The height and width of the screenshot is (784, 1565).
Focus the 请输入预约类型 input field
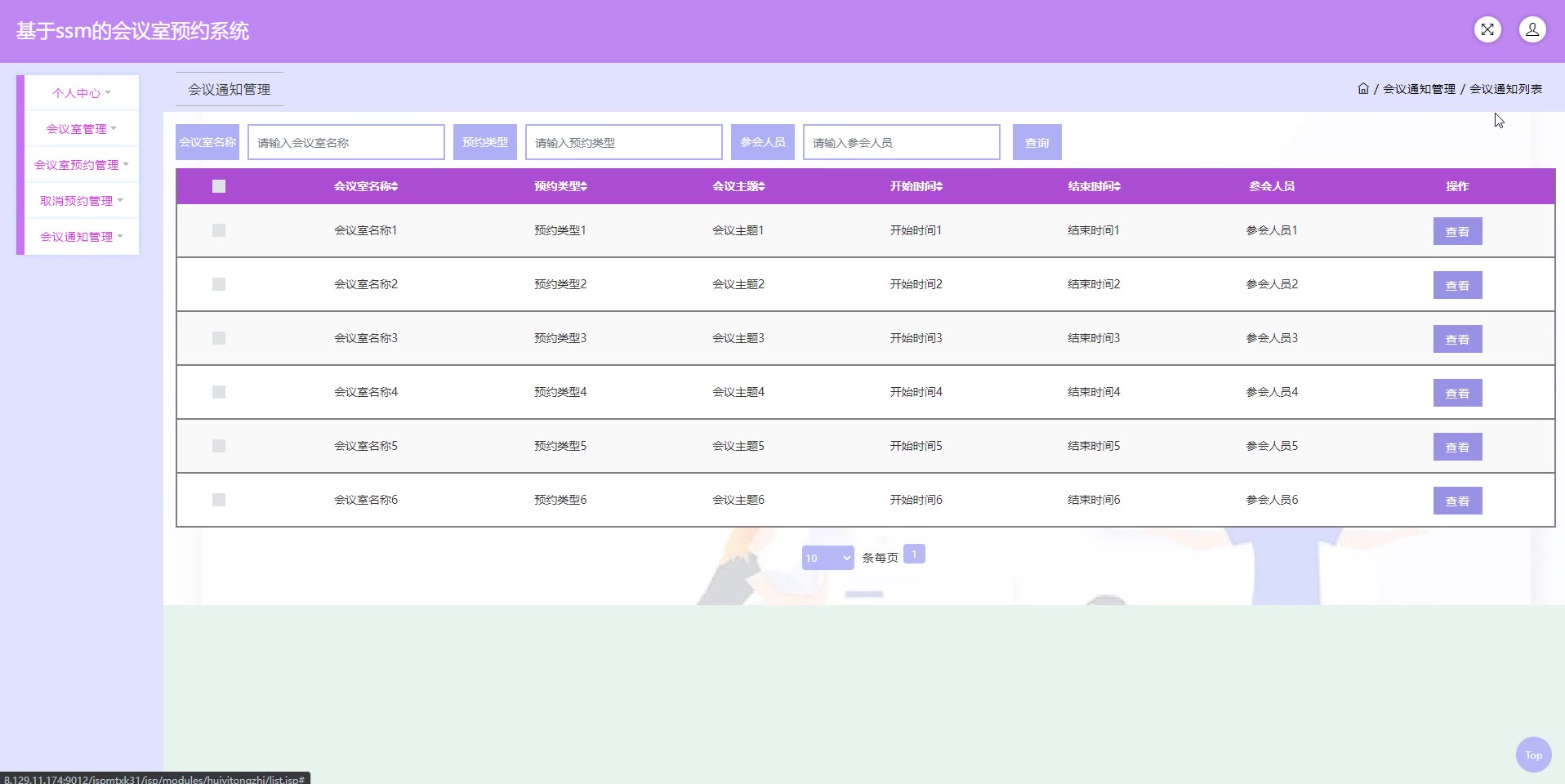624,142
